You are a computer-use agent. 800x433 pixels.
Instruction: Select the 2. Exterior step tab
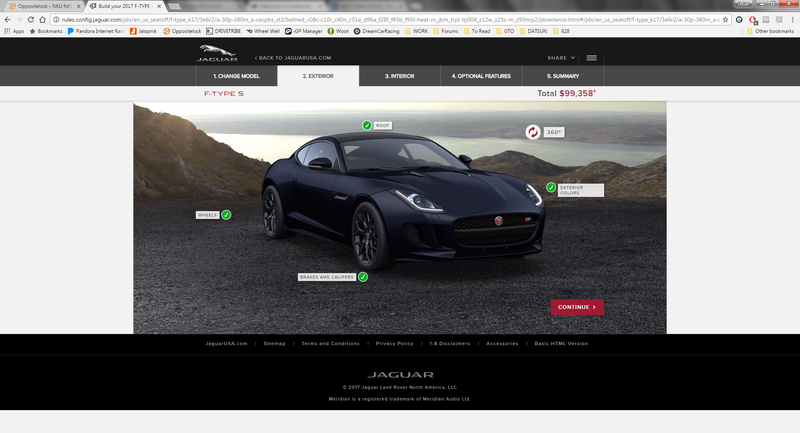[318, 76]
